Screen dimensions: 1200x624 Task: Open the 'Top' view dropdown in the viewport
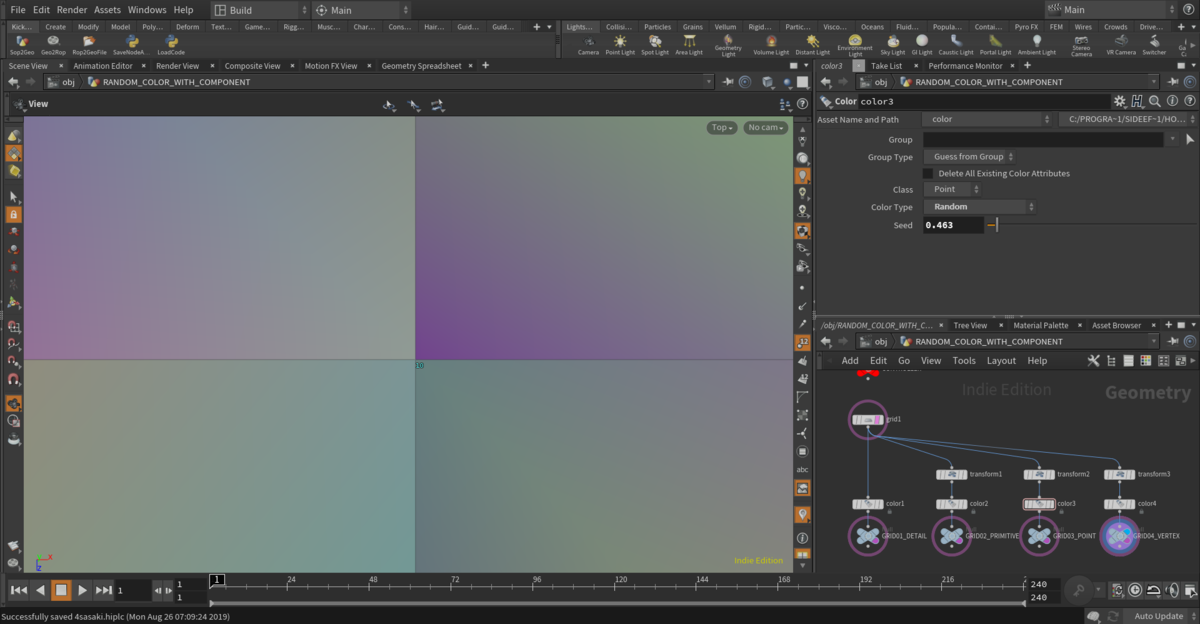[721, 127]
